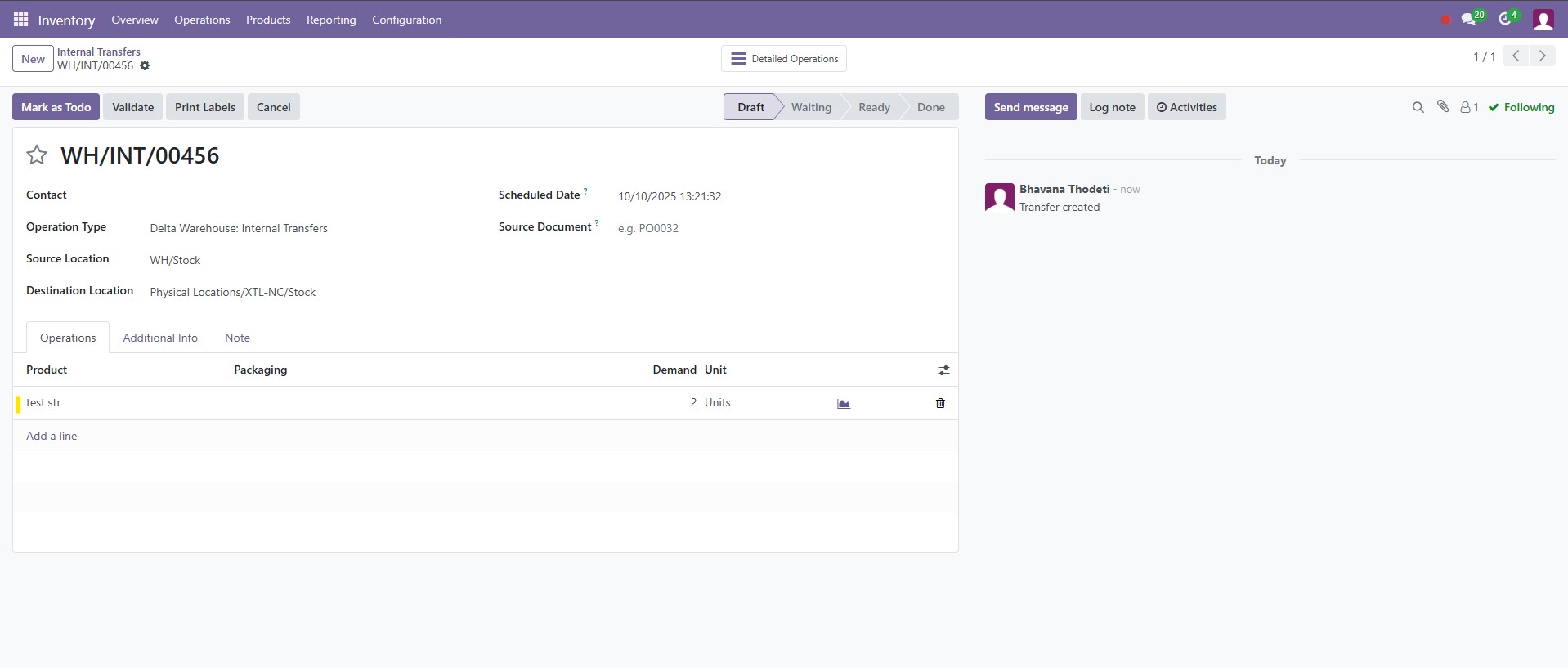The width and height of the screenshot is (1568, 668).
Task: Click the paperclip attachments icon
Action: pyautogui.click(x=1443, y=107)
